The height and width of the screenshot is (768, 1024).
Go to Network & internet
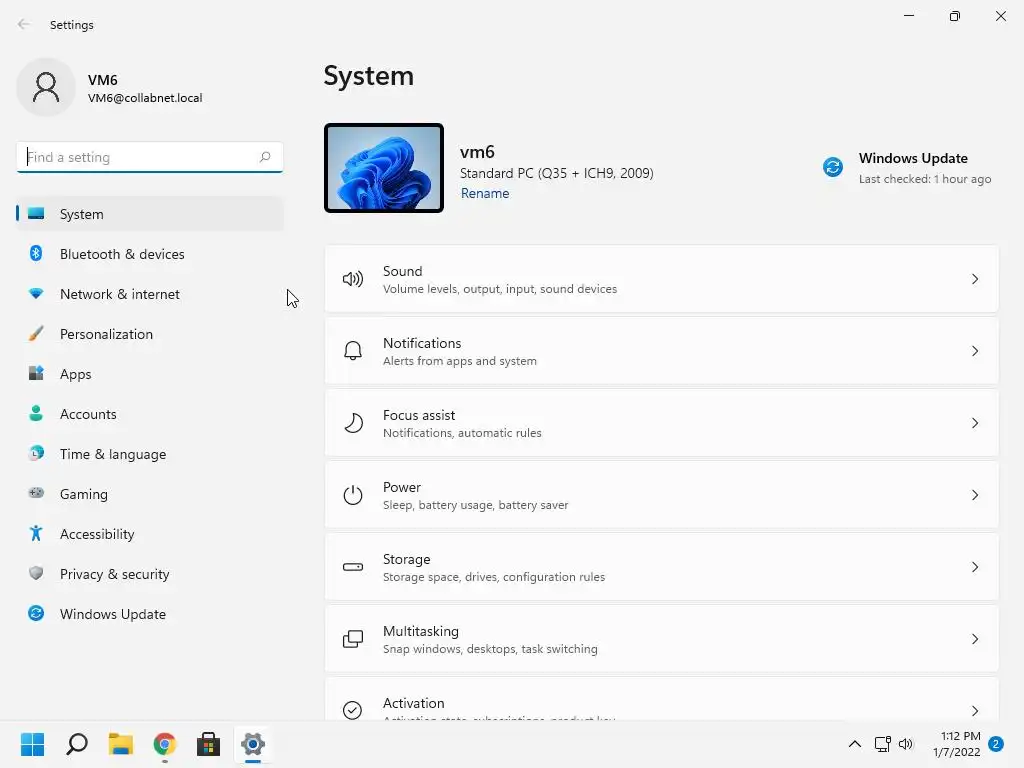pos(150,294)
